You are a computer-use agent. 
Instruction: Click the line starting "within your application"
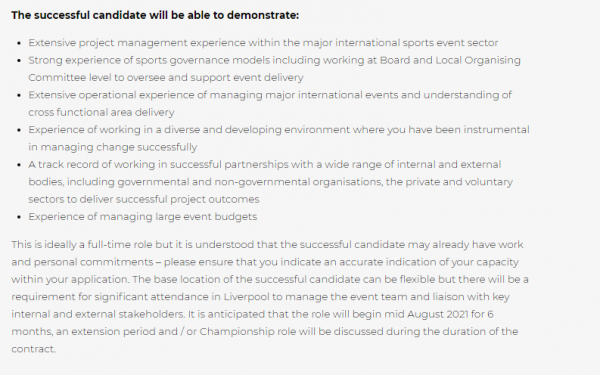pos(270,280)
